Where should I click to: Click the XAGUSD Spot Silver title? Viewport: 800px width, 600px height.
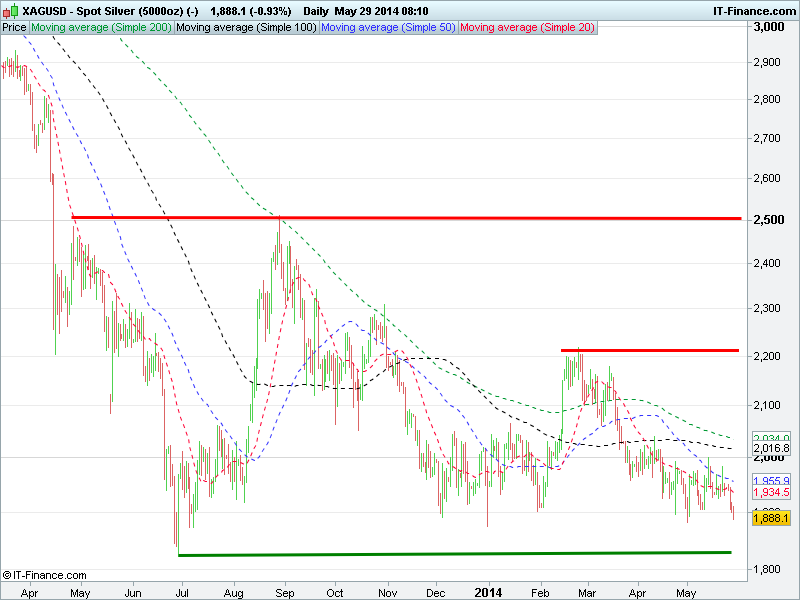pos(110,10)
